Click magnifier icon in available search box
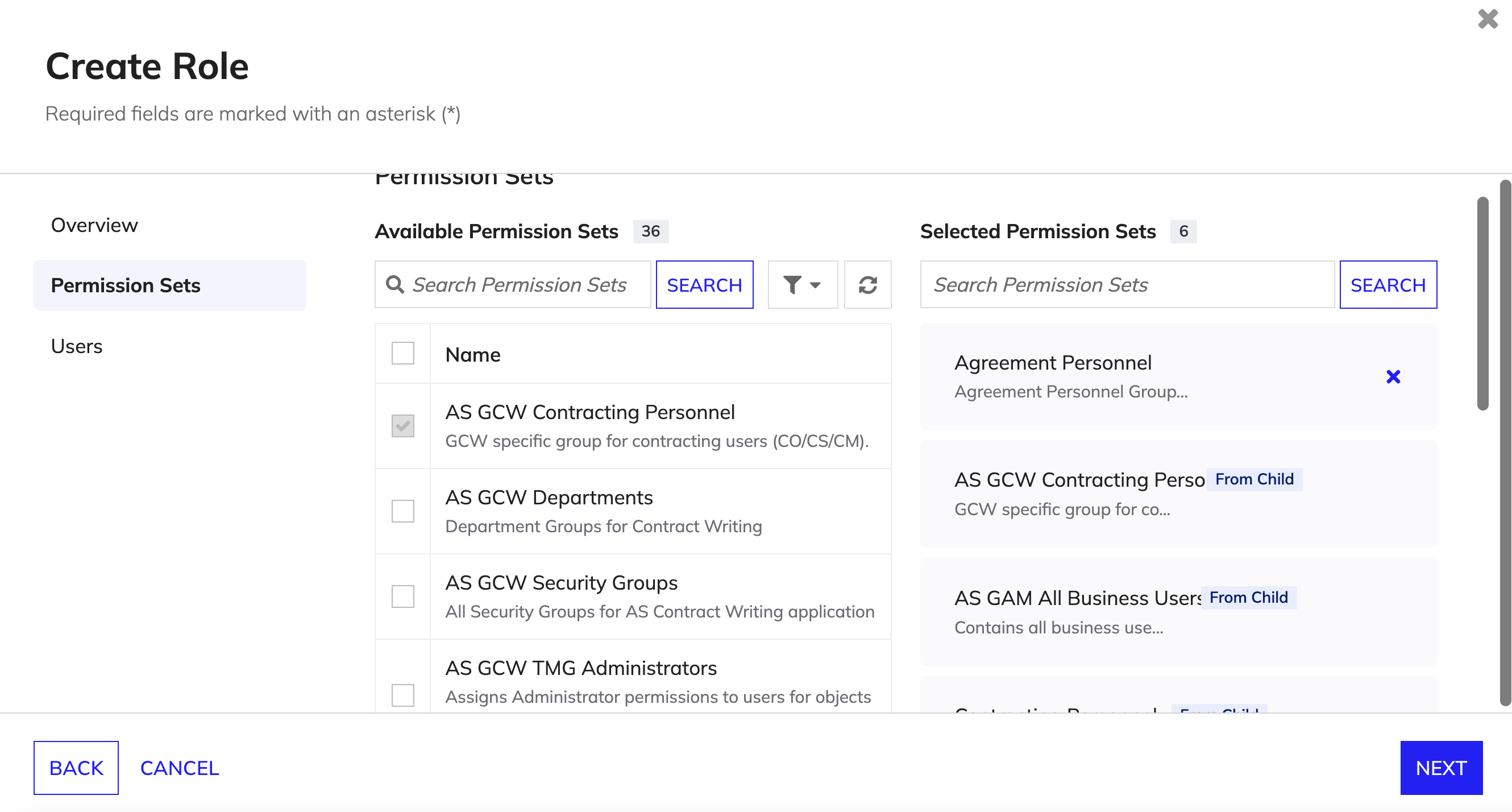 (395, 285)
